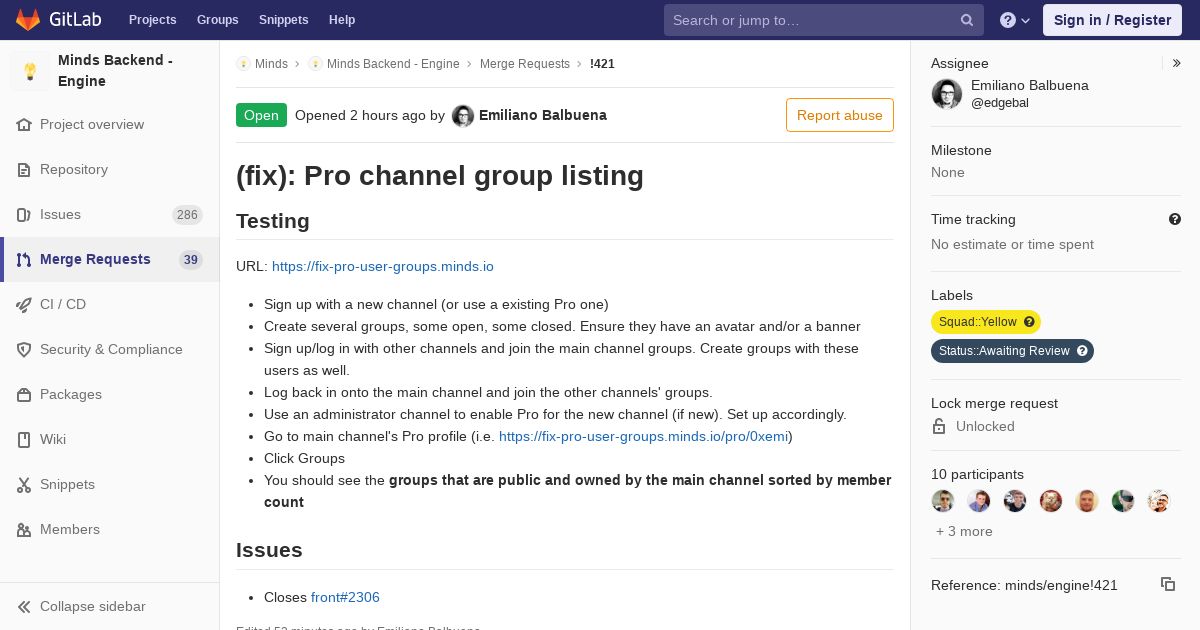Image resolution: width=1200 pixels, height=630 pixels.
Task: Show the + 3 more participants
Action: click(964, 531)
